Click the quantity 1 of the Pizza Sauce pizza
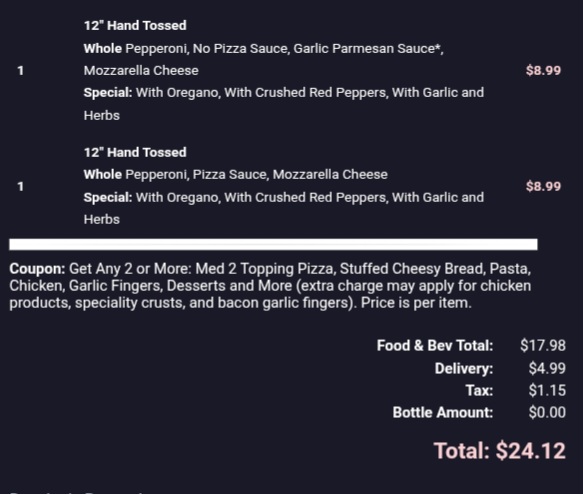Image resolution: width=583 pixels, height=494 pixels. point(21,186)
